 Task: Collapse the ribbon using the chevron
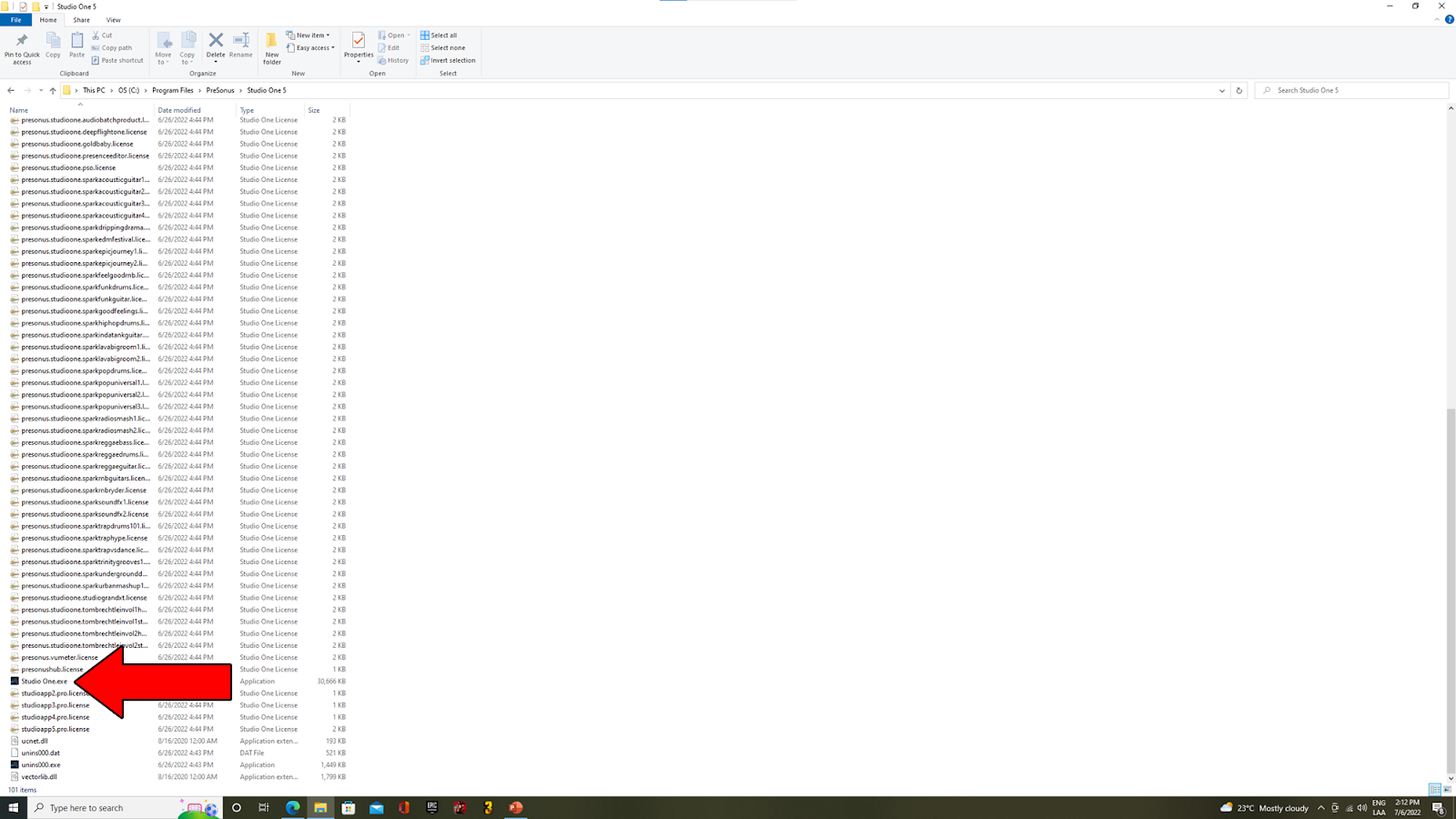pyautogui.click(x=1437, y=19)
